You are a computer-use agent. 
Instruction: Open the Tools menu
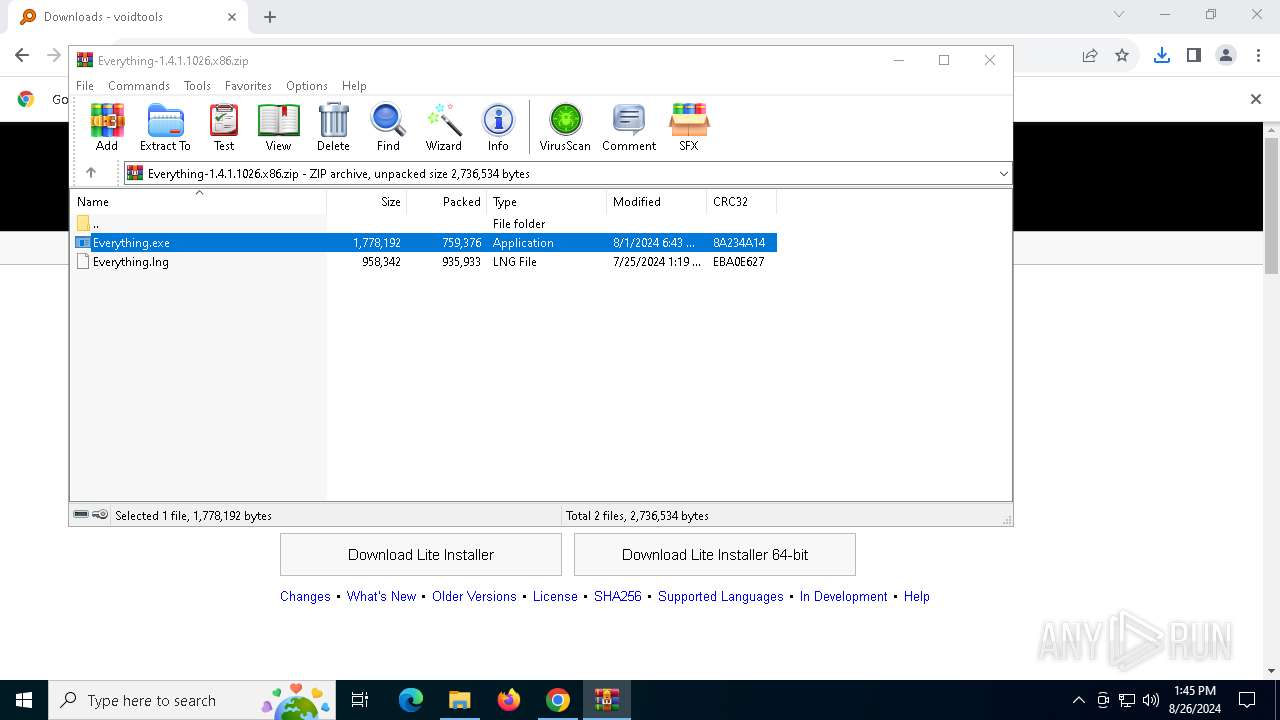pyautogui.click(x=197, y=86)
